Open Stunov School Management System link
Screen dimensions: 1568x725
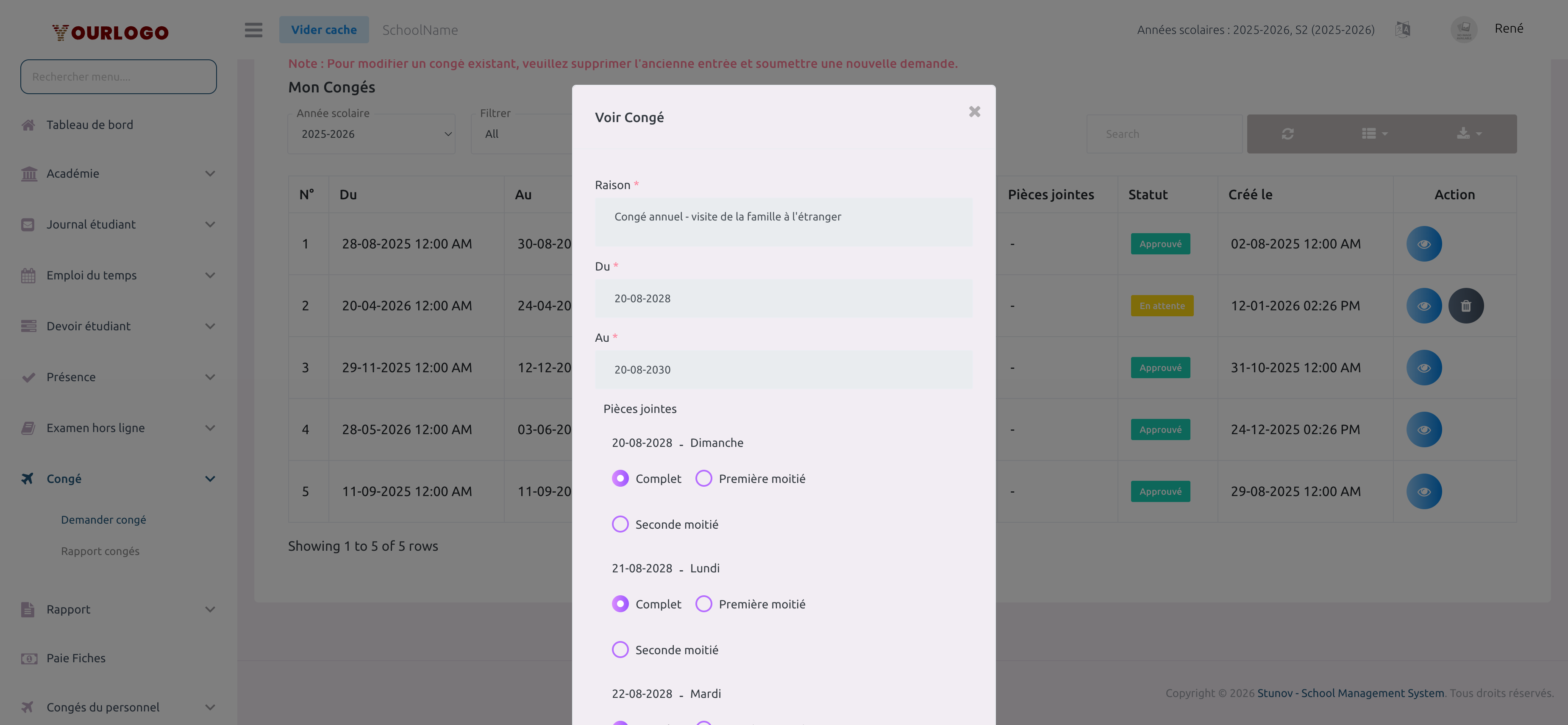(x=1350, y=693)
